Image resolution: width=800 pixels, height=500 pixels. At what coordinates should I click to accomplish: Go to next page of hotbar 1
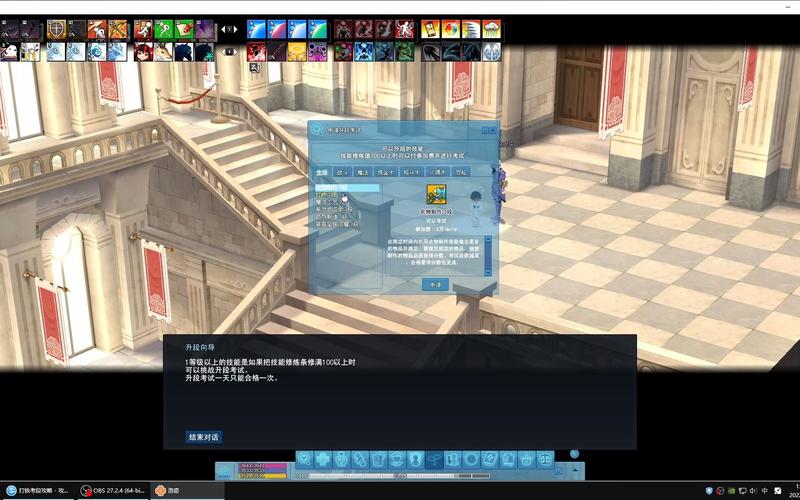236,30
